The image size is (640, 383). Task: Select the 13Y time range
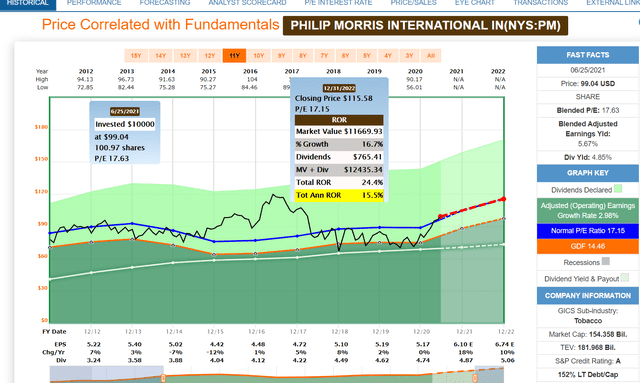pyautogui.click(x=185, y=56)
